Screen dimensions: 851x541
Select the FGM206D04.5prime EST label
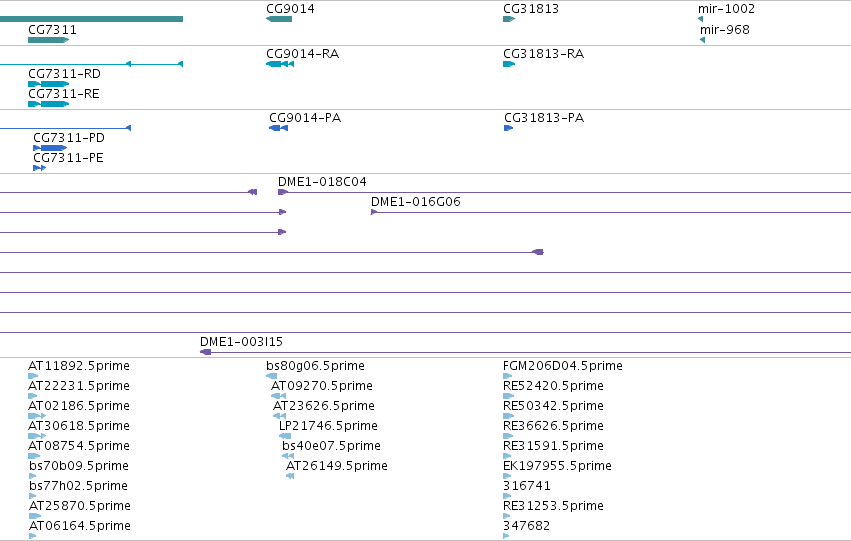(x=563, y=366)
